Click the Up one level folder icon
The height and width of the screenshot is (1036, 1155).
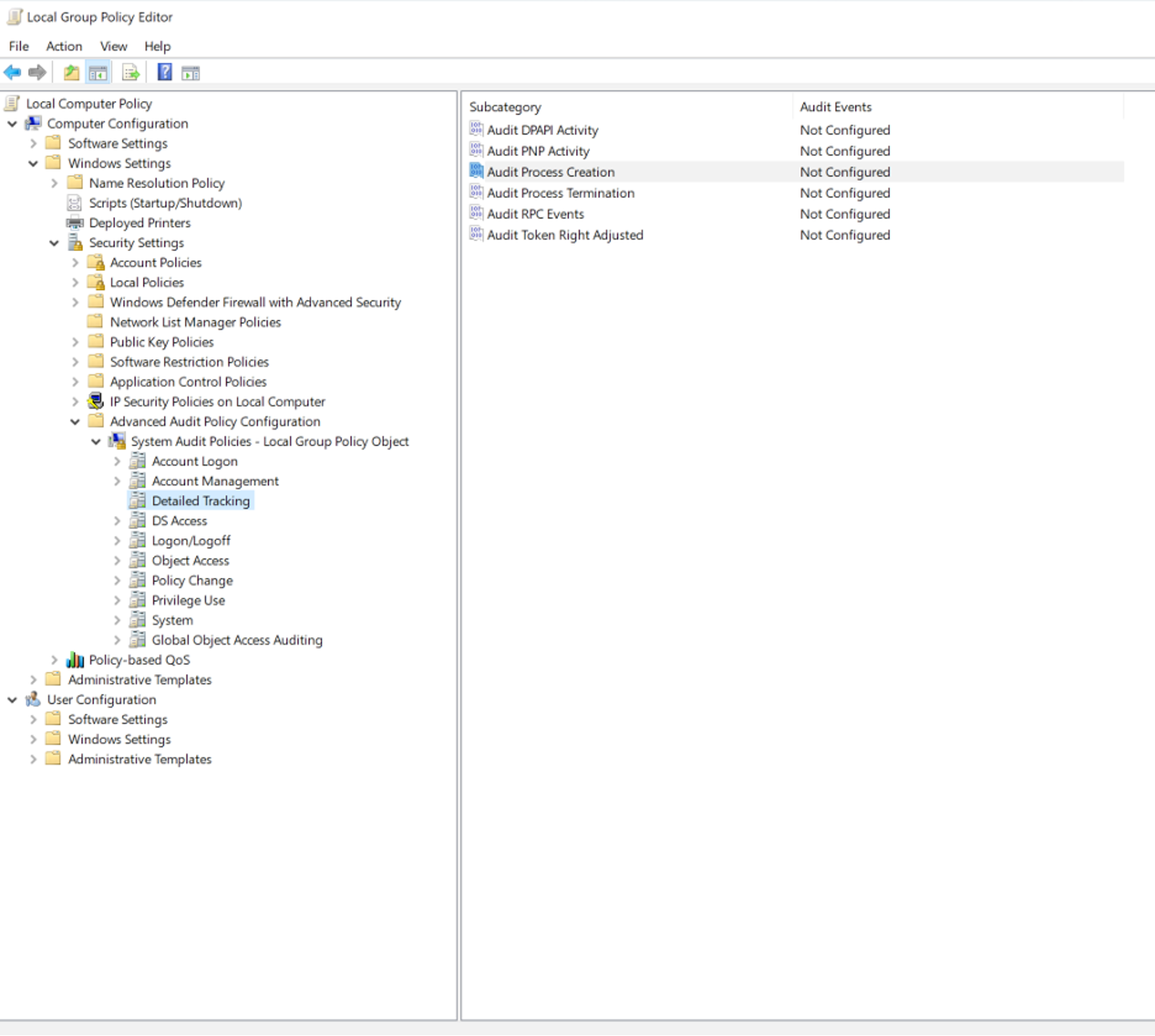coord(72,73)
